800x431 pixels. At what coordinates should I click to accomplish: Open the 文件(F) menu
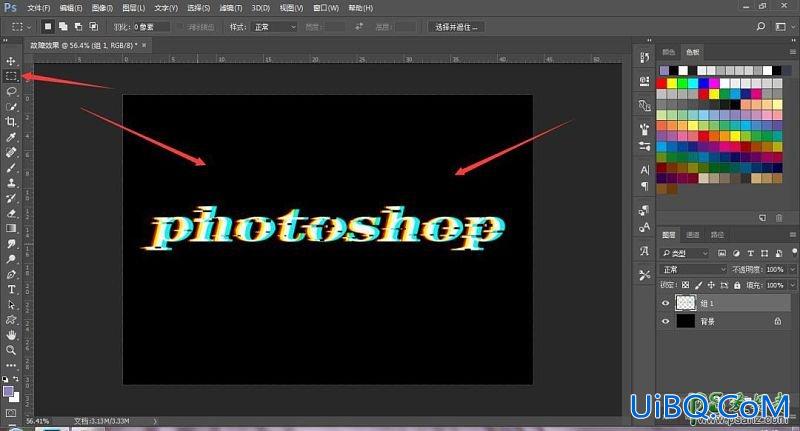(38, 8)
